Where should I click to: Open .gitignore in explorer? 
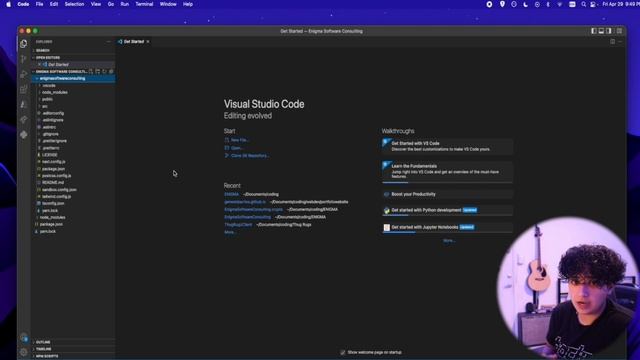coord(50,134)
